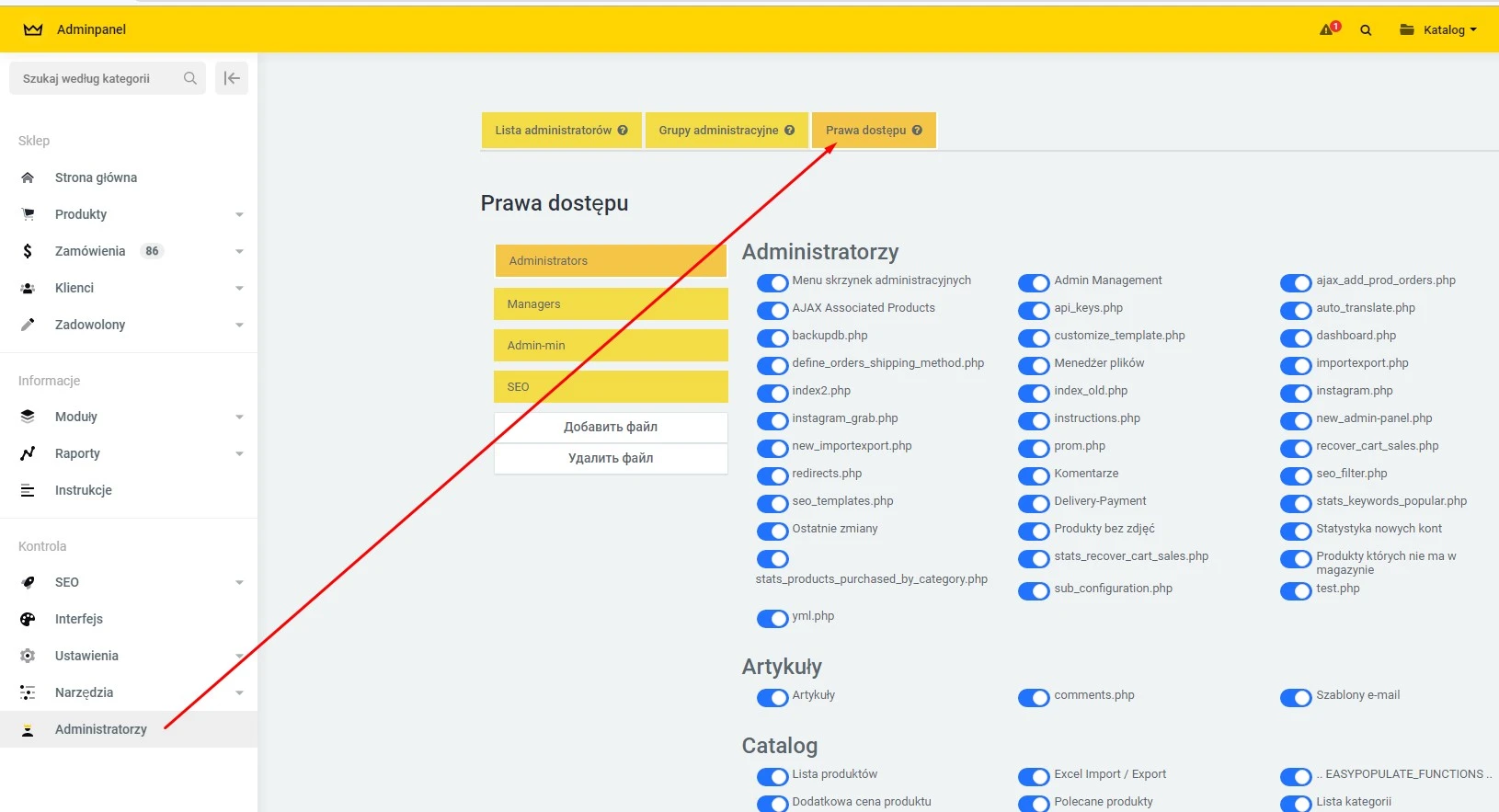The width and height of the screenshot is (1499, 812).
Task: Collapse the sidebar with arrow icon
Action: [x=232, y=78]
